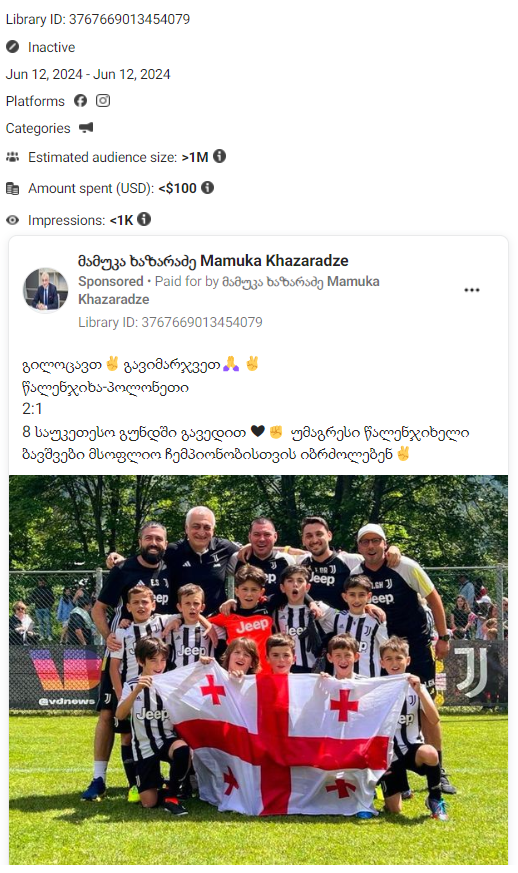Click the audience people icon

(12, 157)
